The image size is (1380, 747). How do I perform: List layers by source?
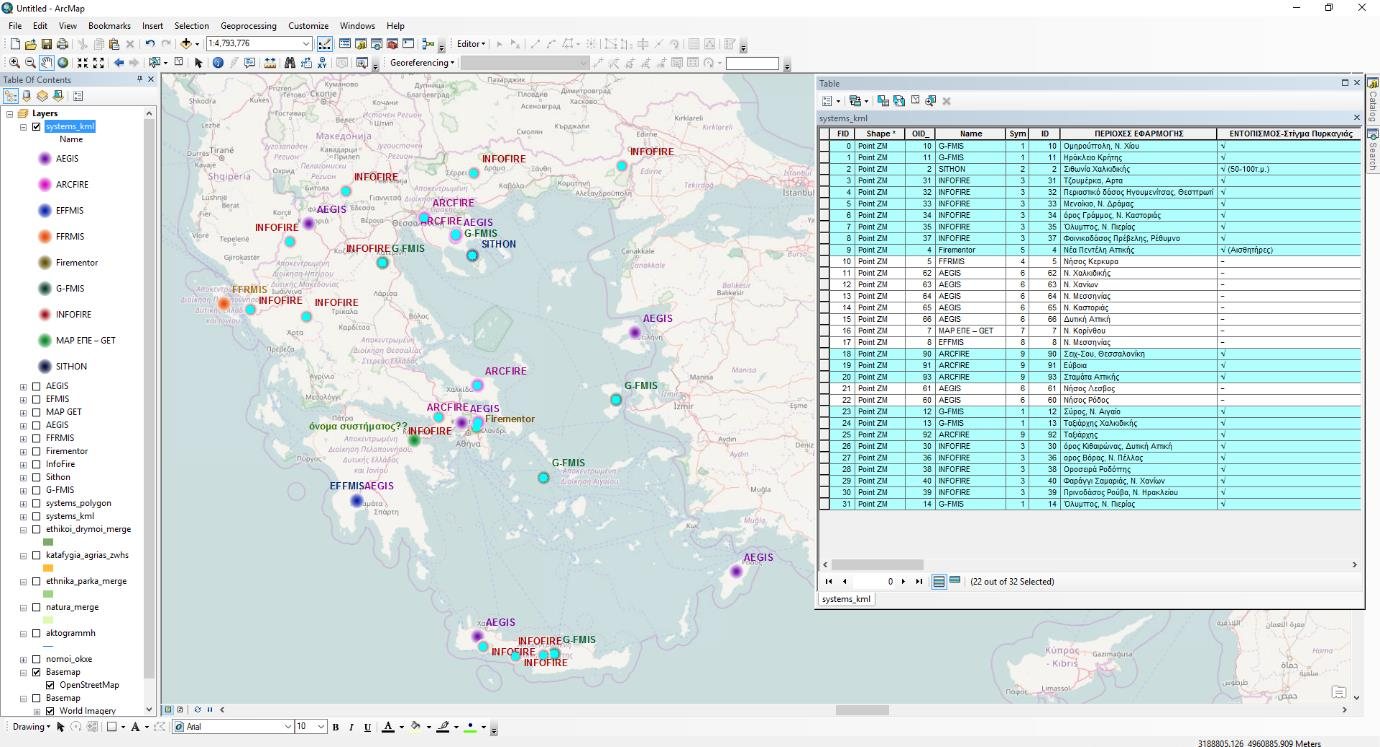pyautogui.click(x=26, y=96)
